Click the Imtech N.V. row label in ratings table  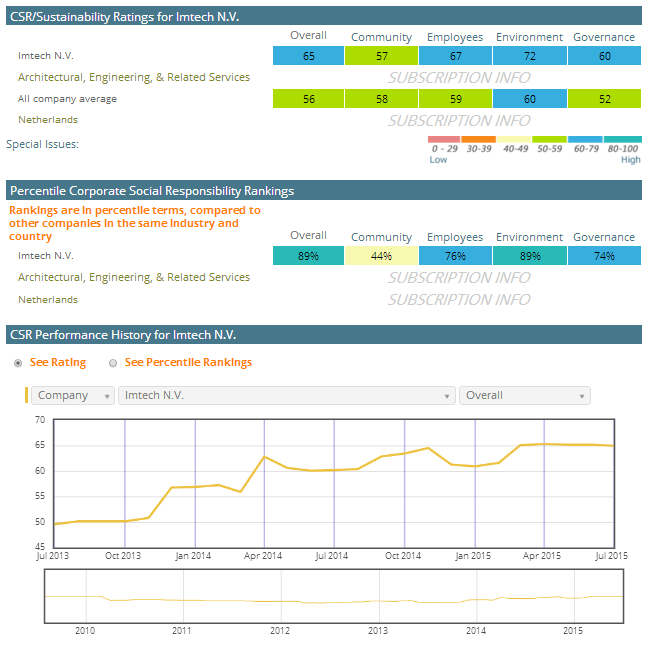tap(46, 56)
